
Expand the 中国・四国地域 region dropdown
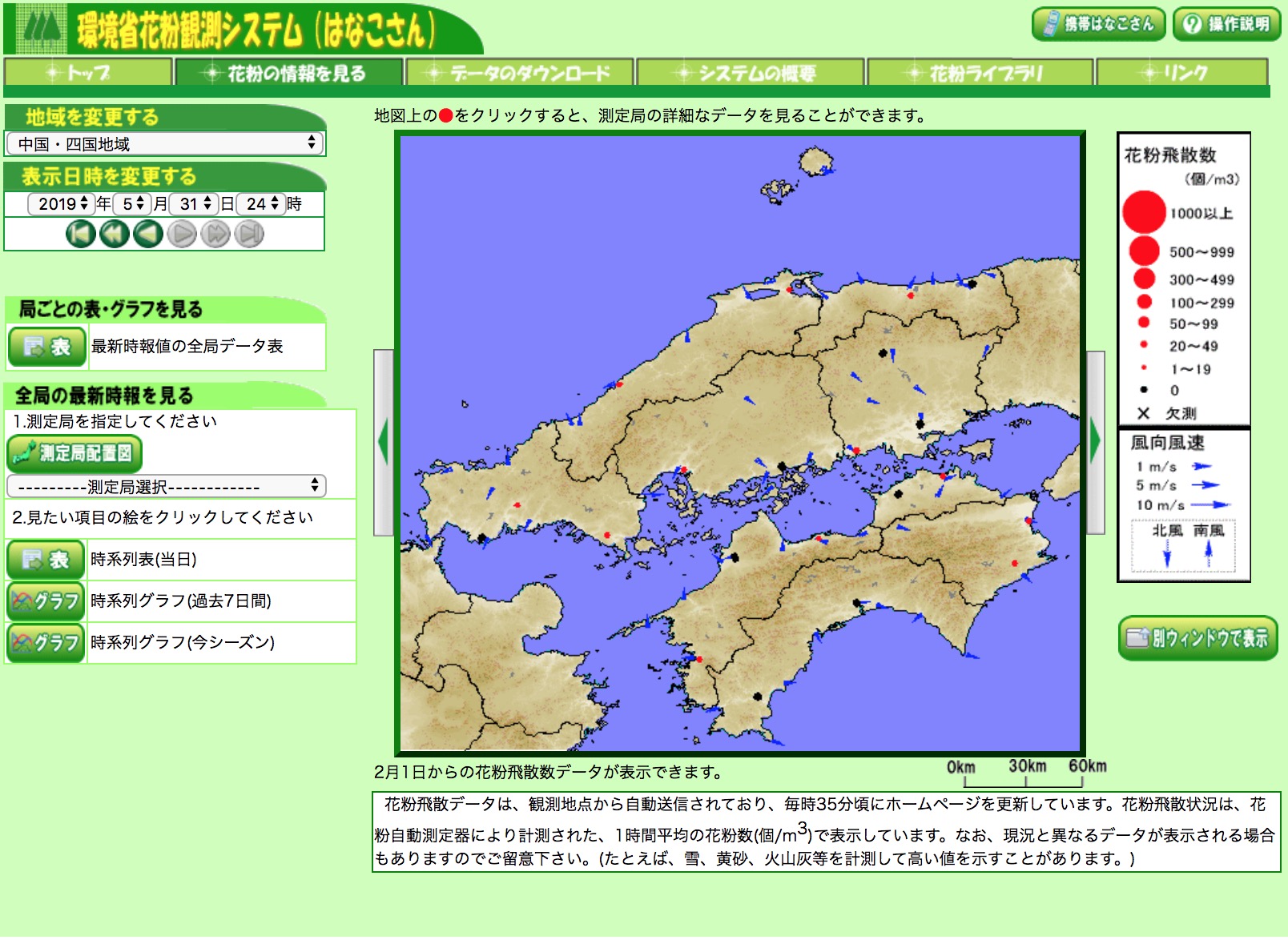tap(165, 144)
